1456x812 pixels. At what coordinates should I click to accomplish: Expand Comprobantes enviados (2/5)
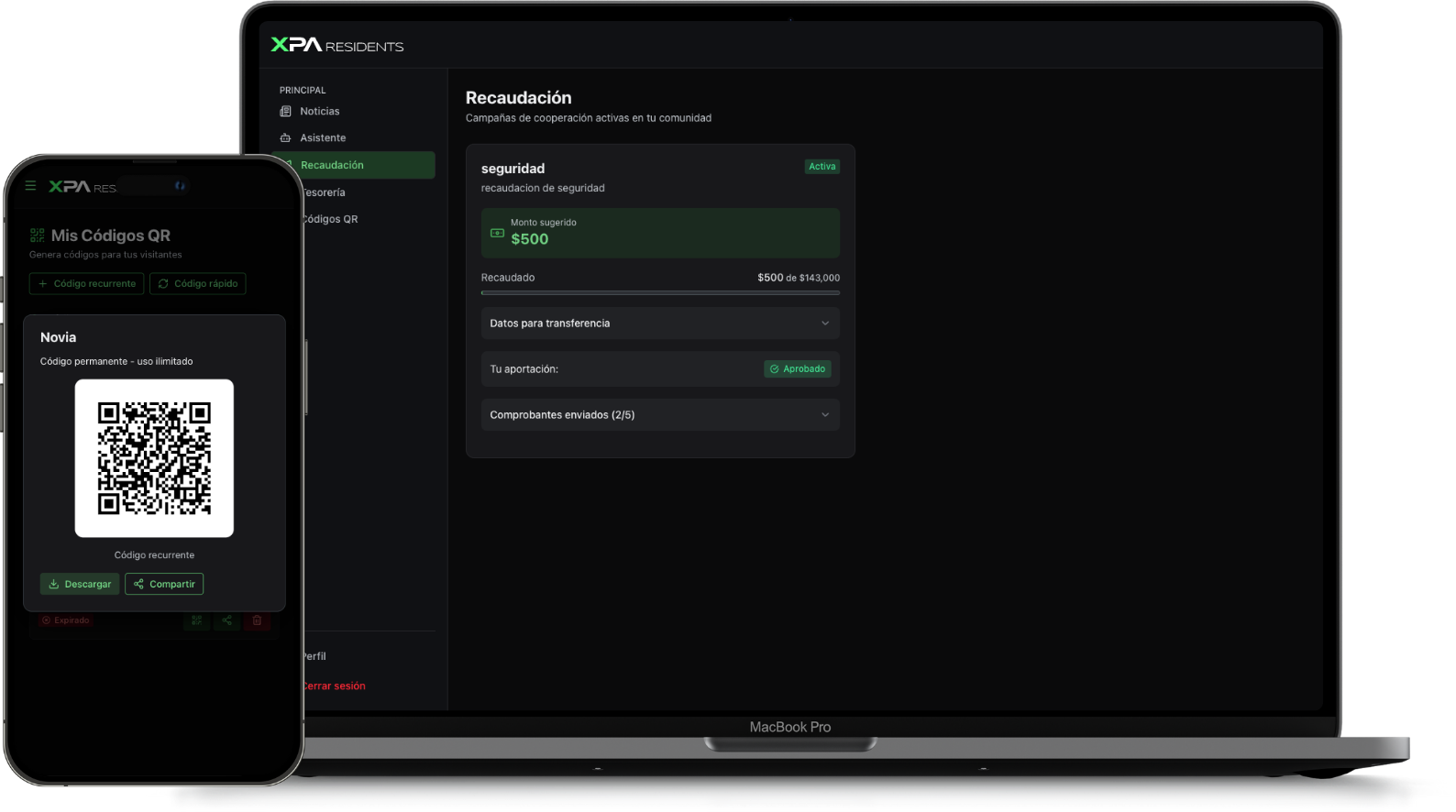point(660,415)
